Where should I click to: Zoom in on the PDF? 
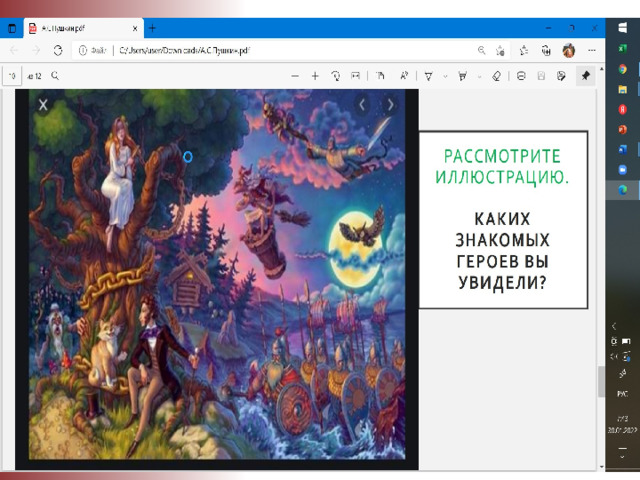315,76
